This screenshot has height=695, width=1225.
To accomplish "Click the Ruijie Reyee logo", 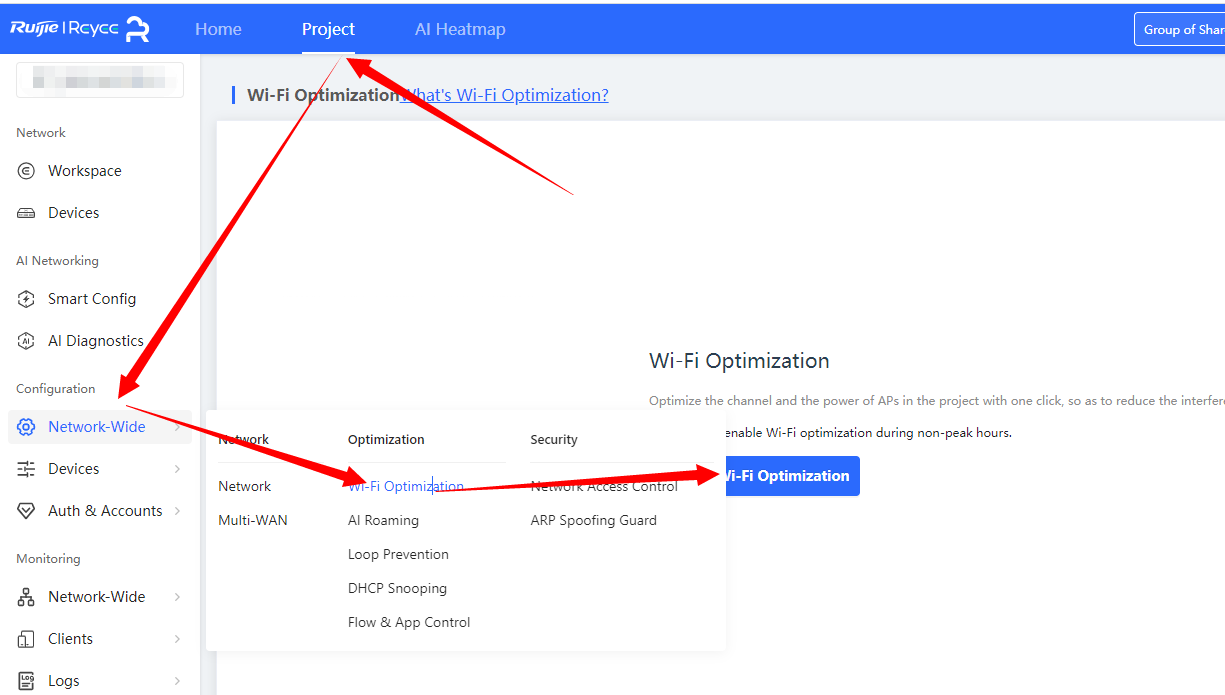I will [x=80, y=29].
